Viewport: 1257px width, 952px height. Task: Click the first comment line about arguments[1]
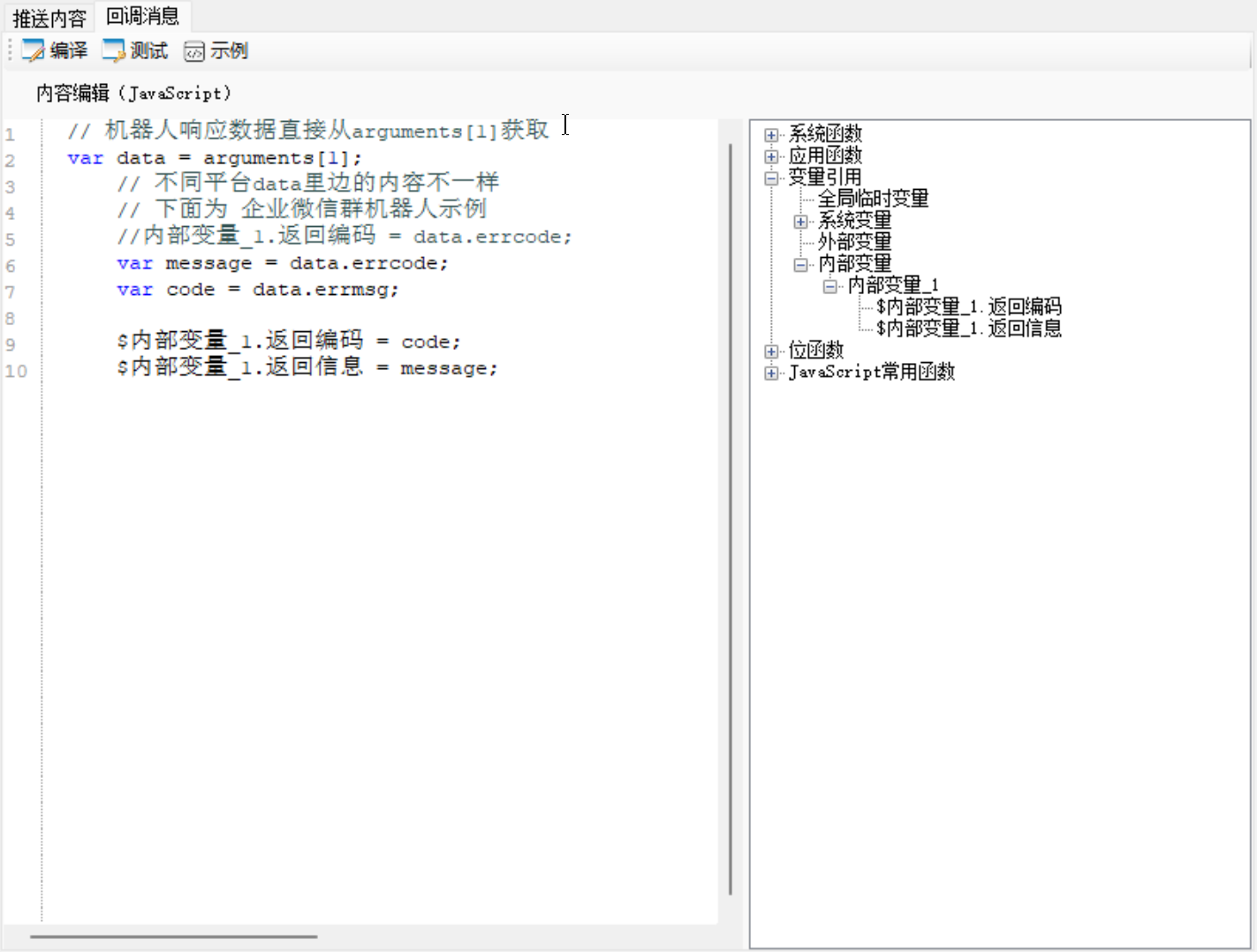tap(309, 131)
